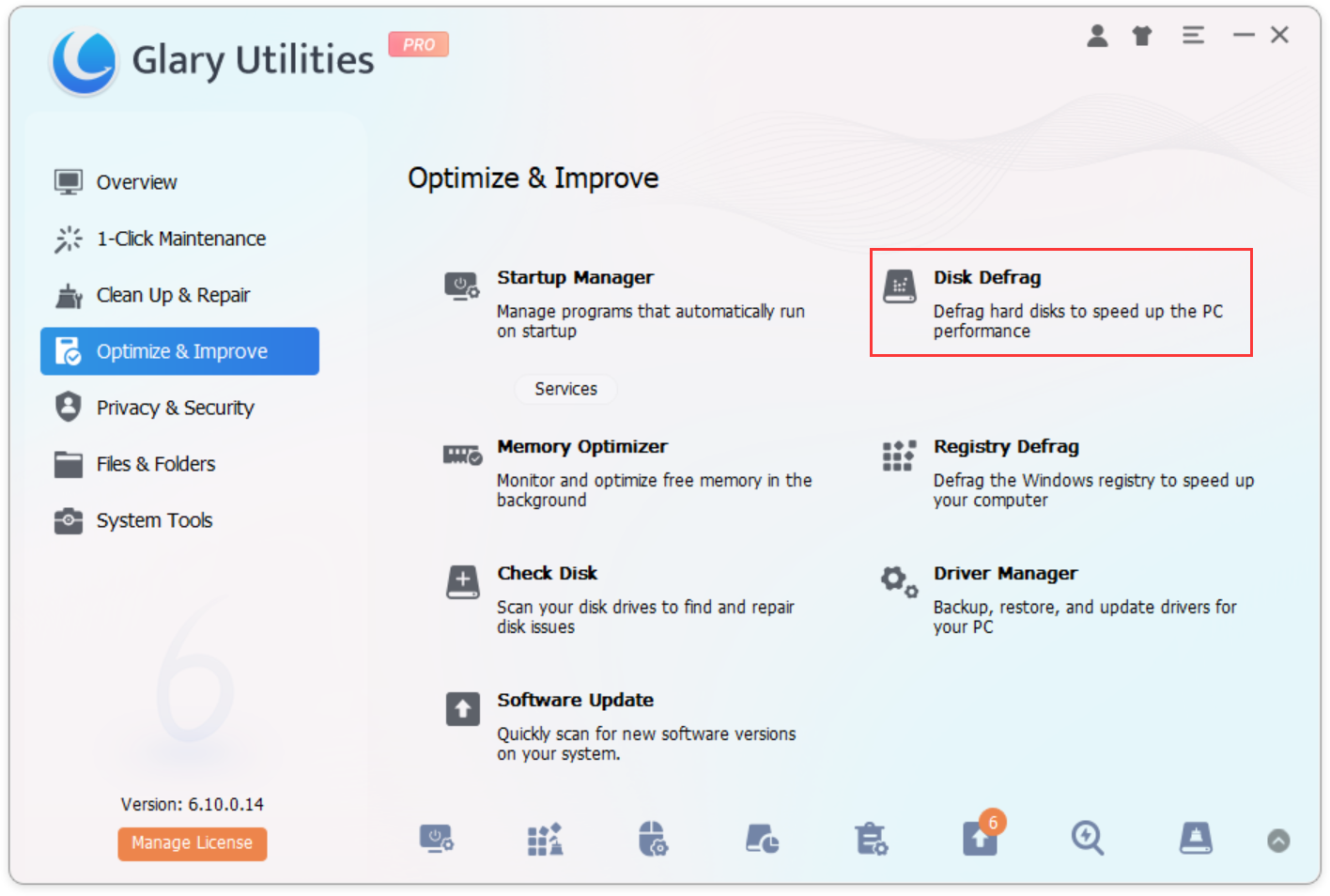Open the Clean Up & Repair section

[x=173, y=294]
